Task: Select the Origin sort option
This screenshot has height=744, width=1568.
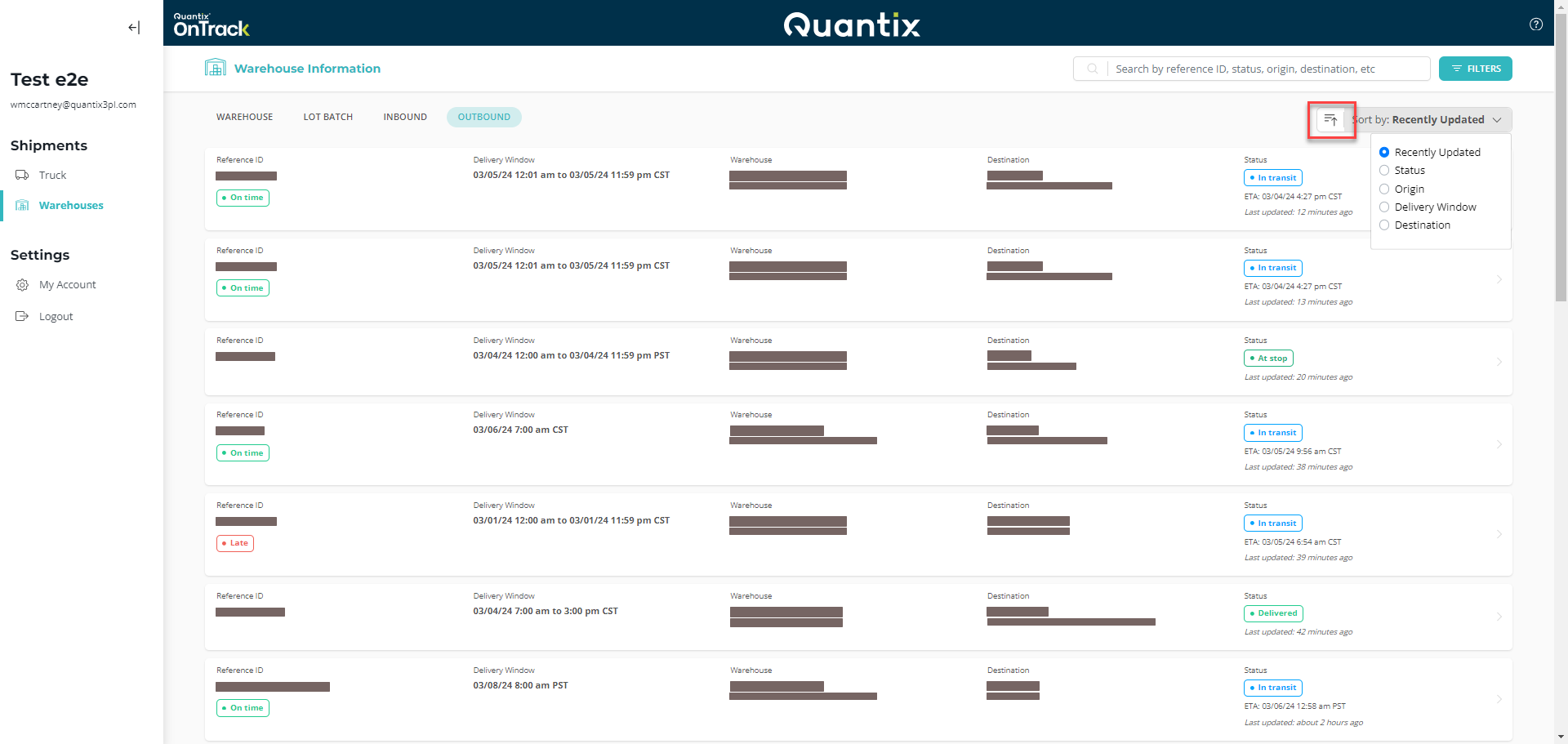Action: click(x=1384, y=189)
